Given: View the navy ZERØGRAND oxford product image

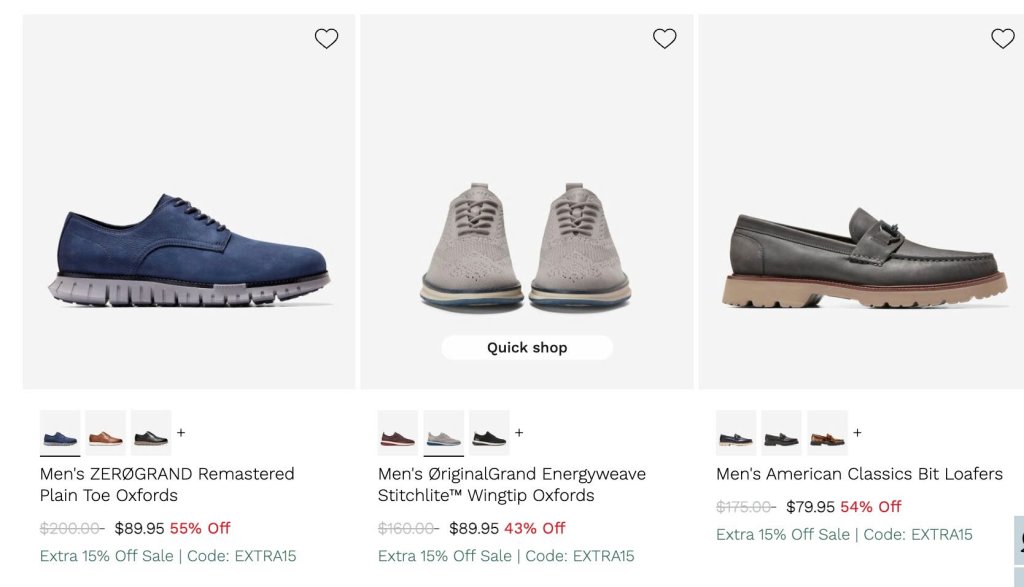Looking at the screenshot, I should pyautogui.click(x=189, y=202).
